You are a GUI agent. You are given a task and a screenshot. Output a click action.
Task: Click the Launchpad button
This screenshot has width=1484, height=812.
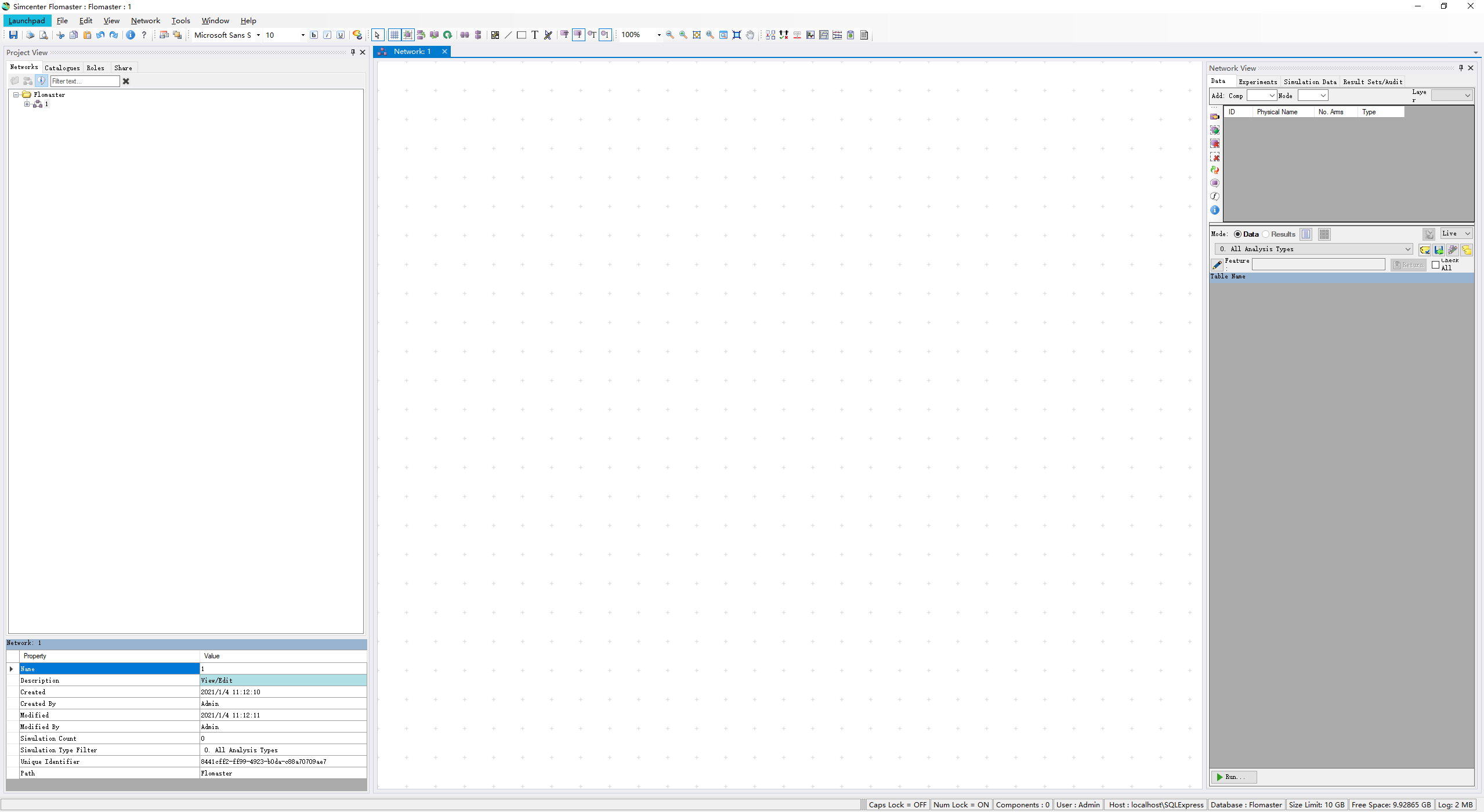click(x=27, y=21)
